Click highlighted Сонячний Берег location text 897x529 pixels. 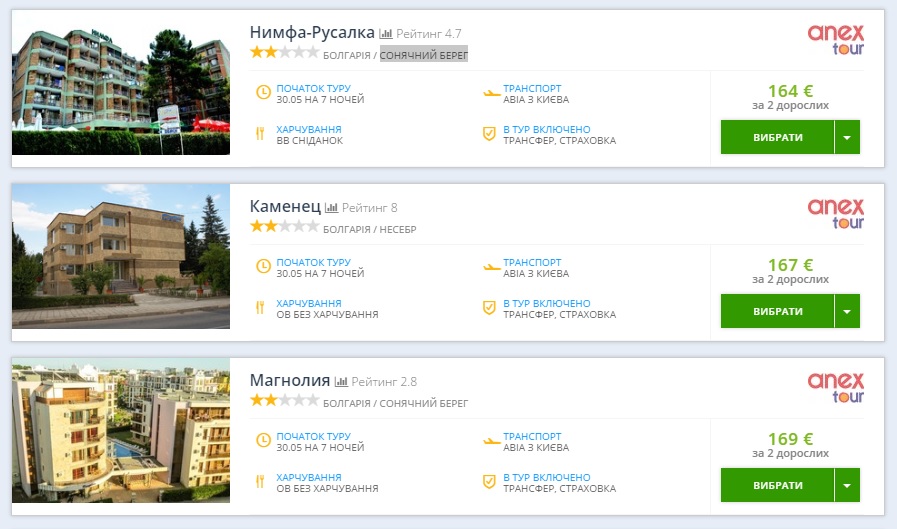tap(424, 55)
